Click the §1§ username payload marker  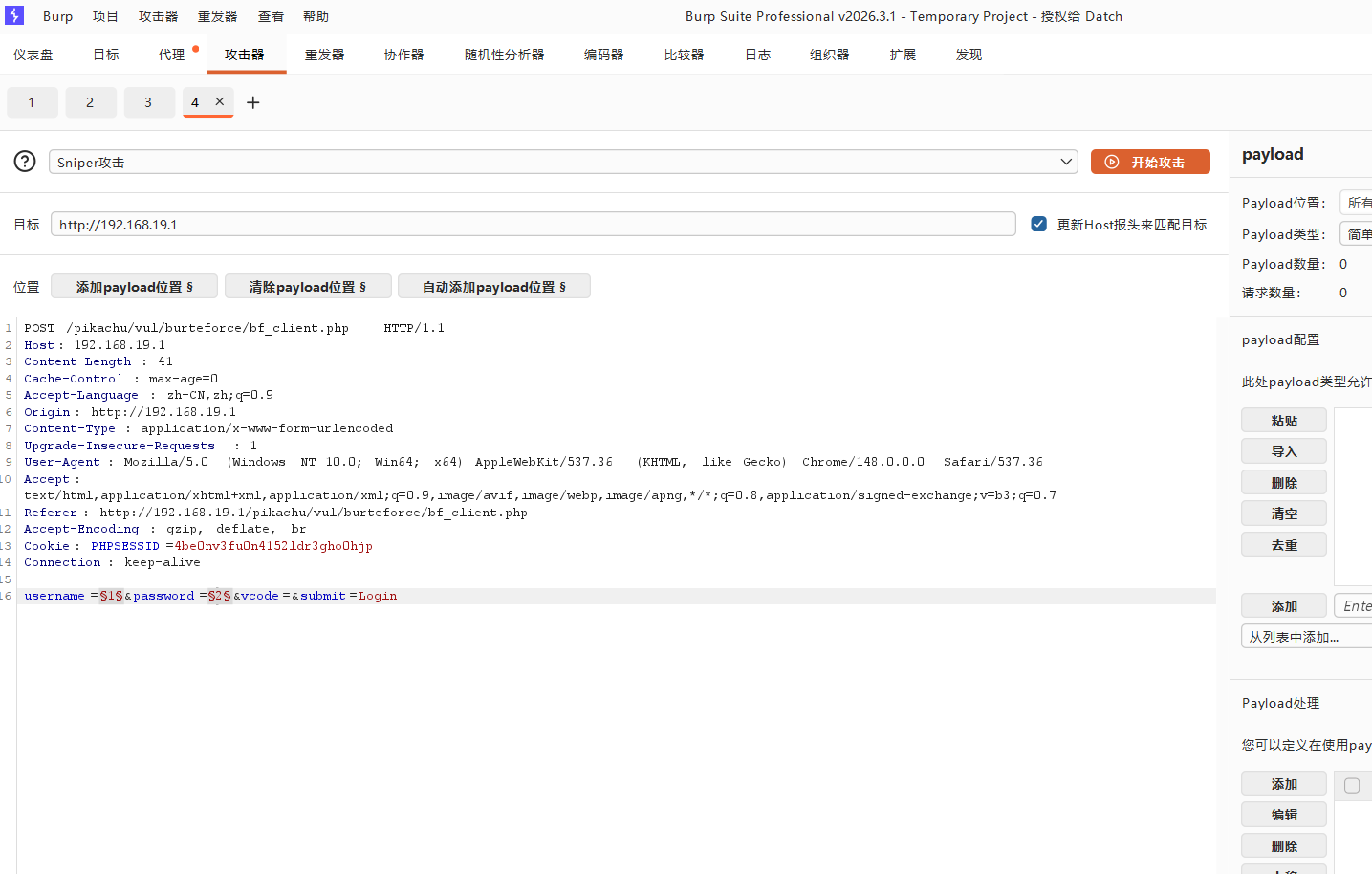tap(111, 596)
